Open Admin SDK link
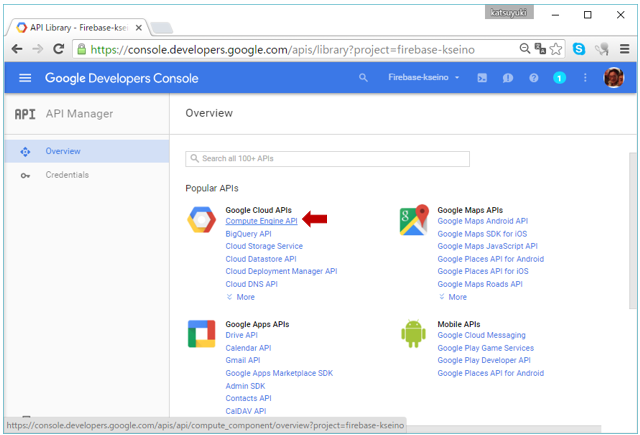Image resolution: width=640 pixels, height=435 pixels. (245, 386)
